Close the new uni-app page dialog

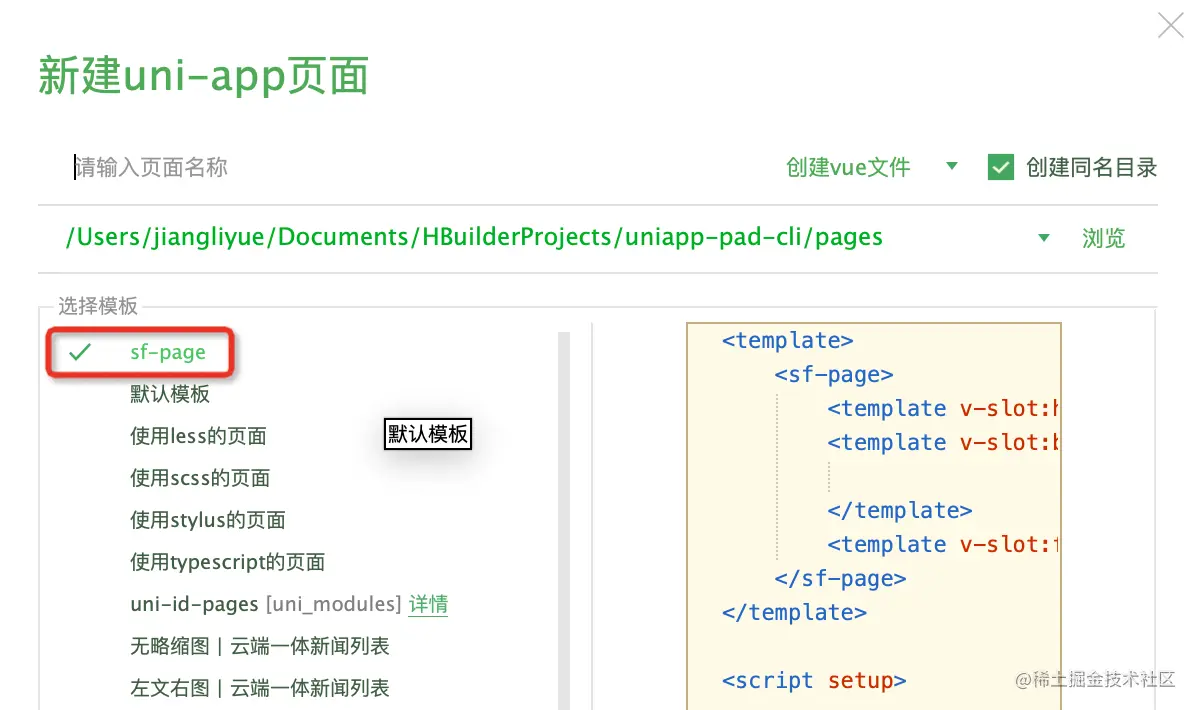(1170, 25)
